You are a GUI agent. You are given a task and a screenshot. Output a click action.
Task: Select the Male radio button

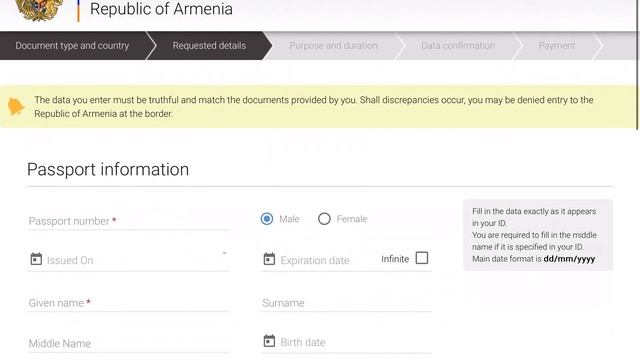tap(267, 219)
